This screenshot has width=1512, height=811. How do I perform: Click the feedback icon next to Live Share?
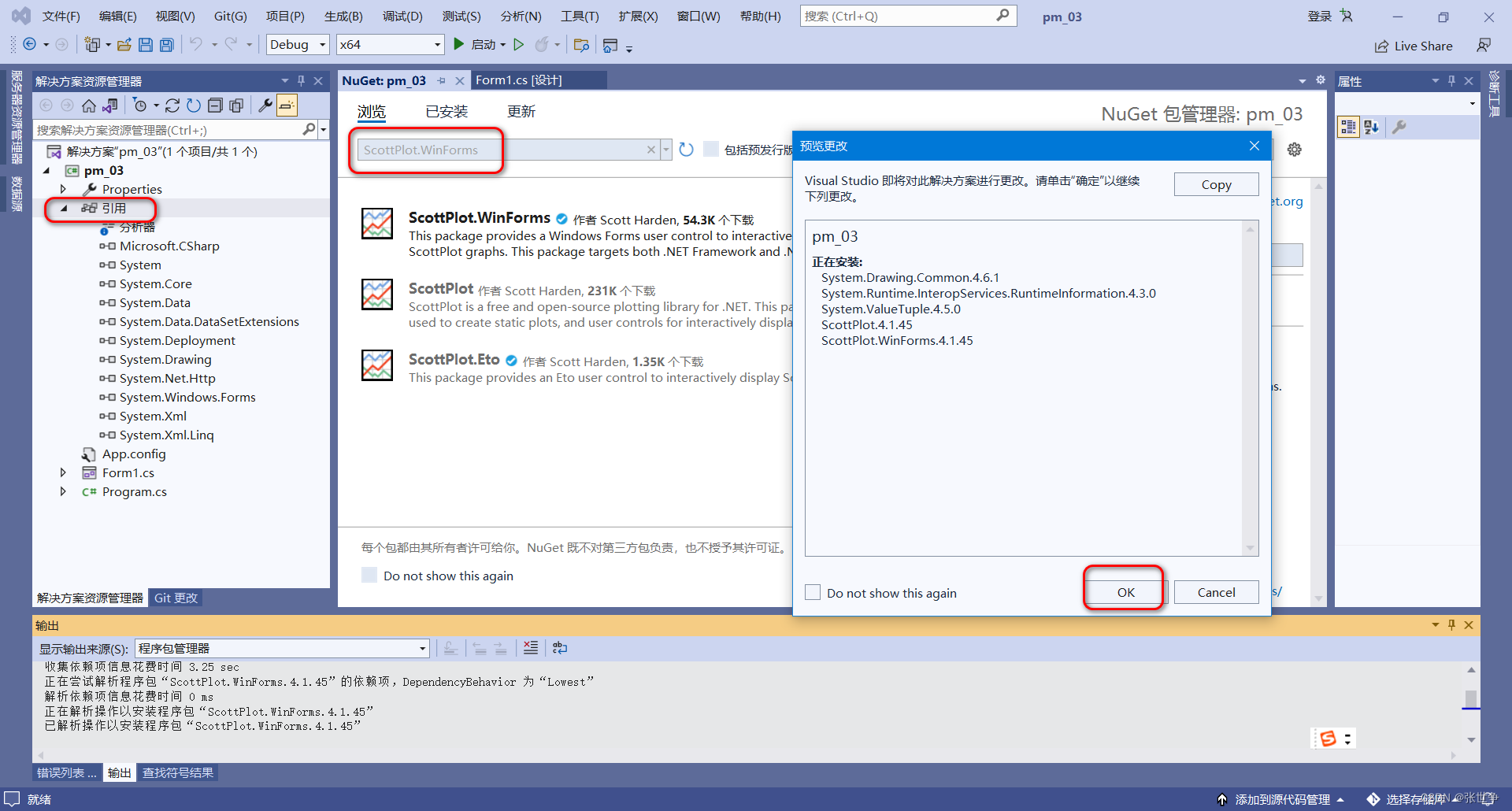tap(1484, 46)
